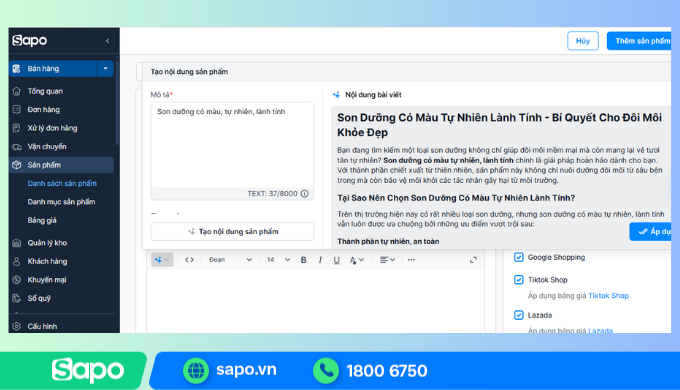Open the text alignment dropdown
Viewport: 680px width, 390px height.
tap(387, 260)
